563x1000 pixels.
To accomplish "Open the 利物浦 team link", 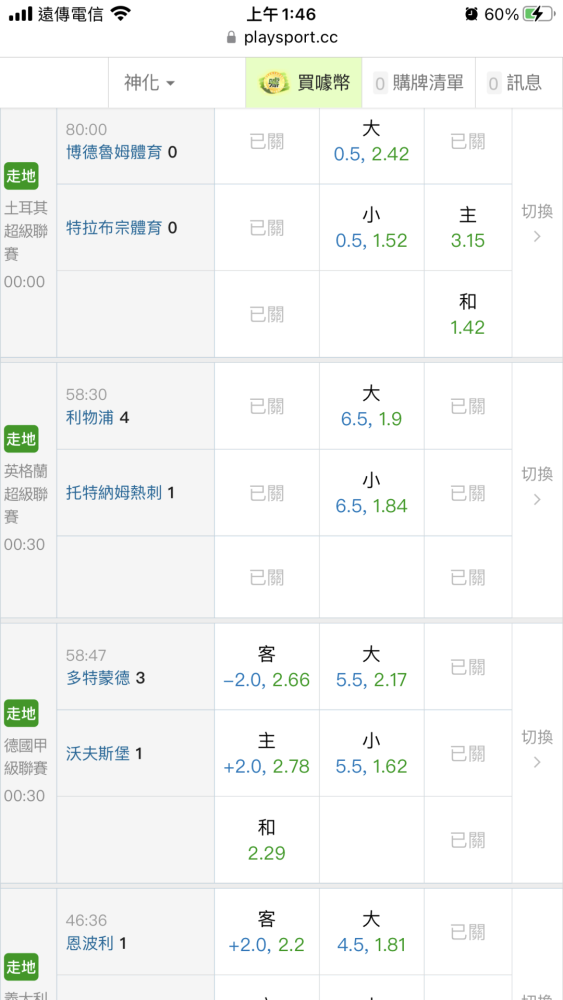I will (x=90, y=418).
